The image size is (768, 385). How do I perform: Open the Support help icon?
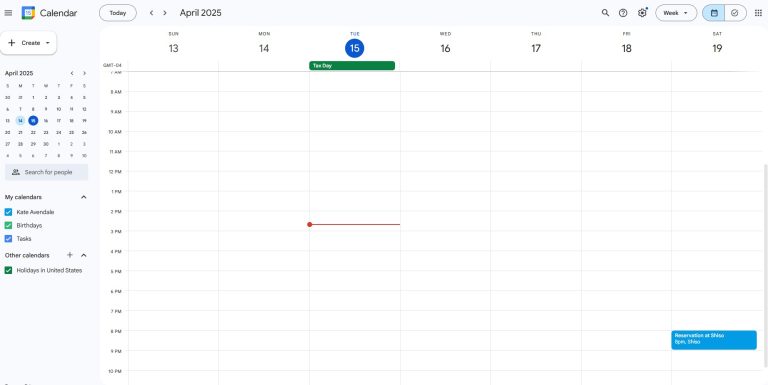[x=623, y=13]
